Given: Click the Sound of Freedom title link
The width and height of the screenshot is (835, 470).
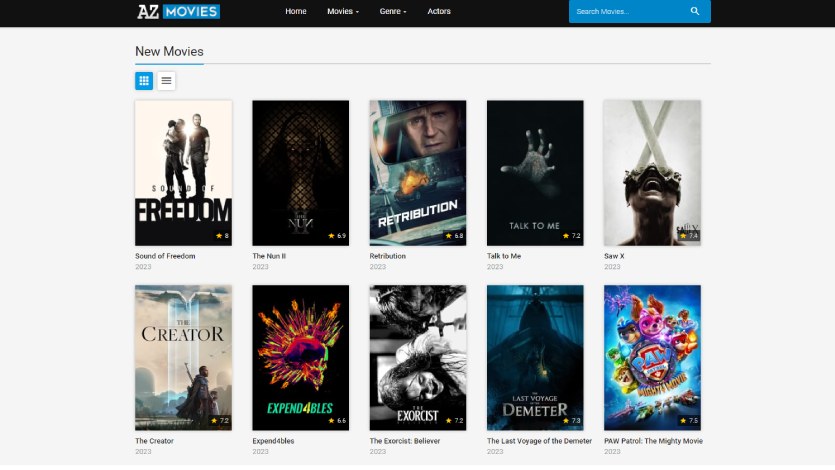Looking at the screenshot, I should [165, 256].
